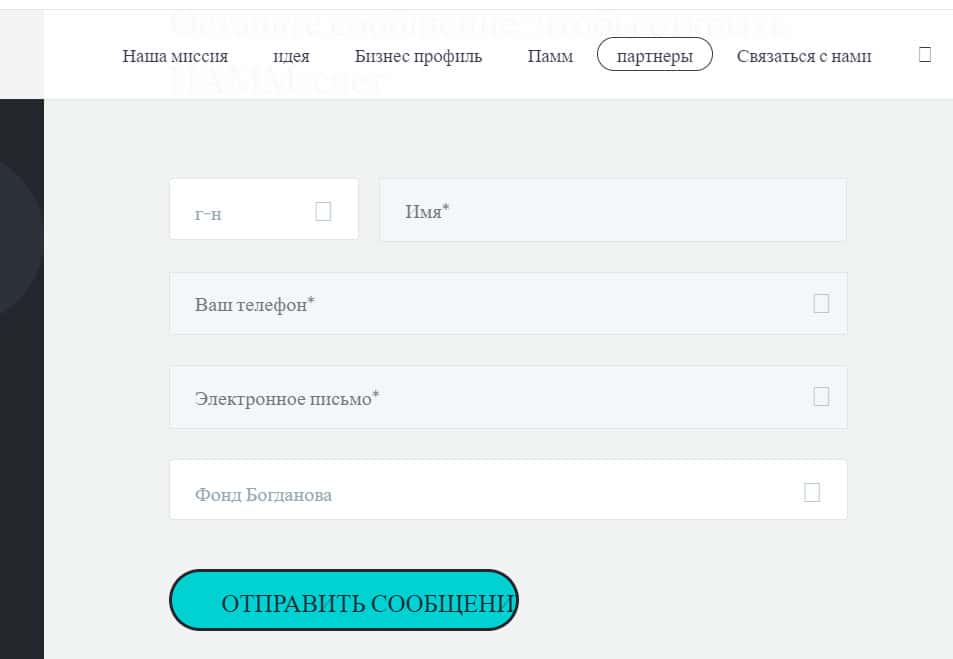953x659 pixels.
Task: Click the icon at the right of Фонд Богданова
Action: 812,492
